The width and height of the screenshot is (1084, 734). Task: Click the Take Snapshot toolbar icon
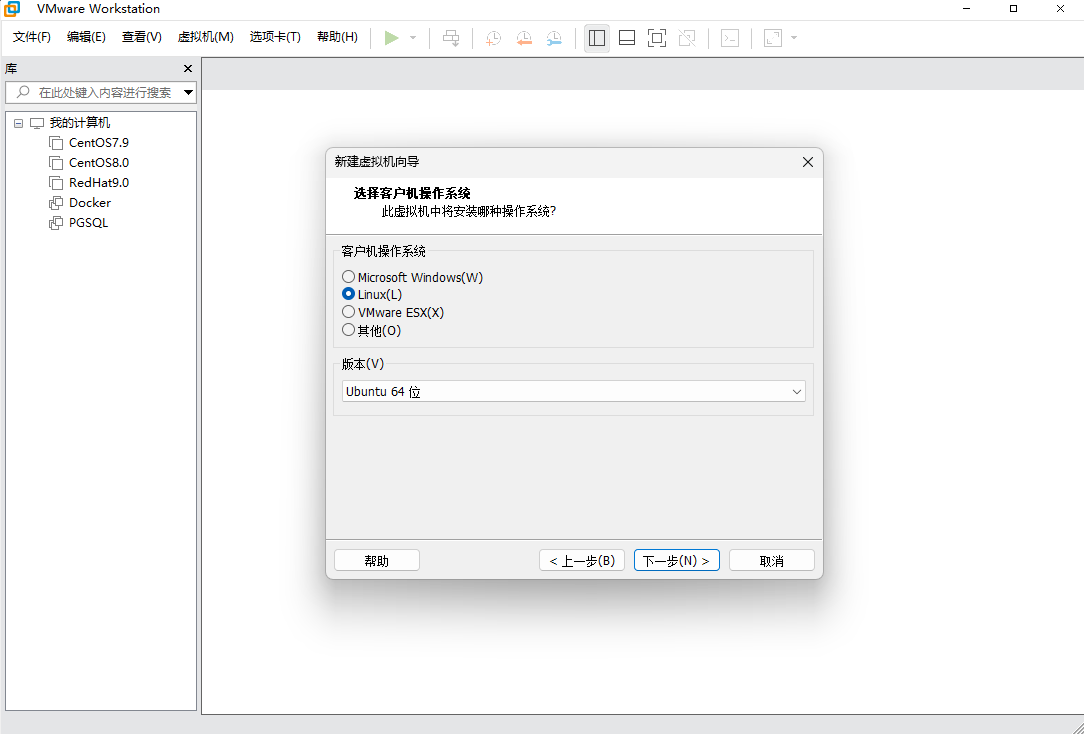[493, 38]
